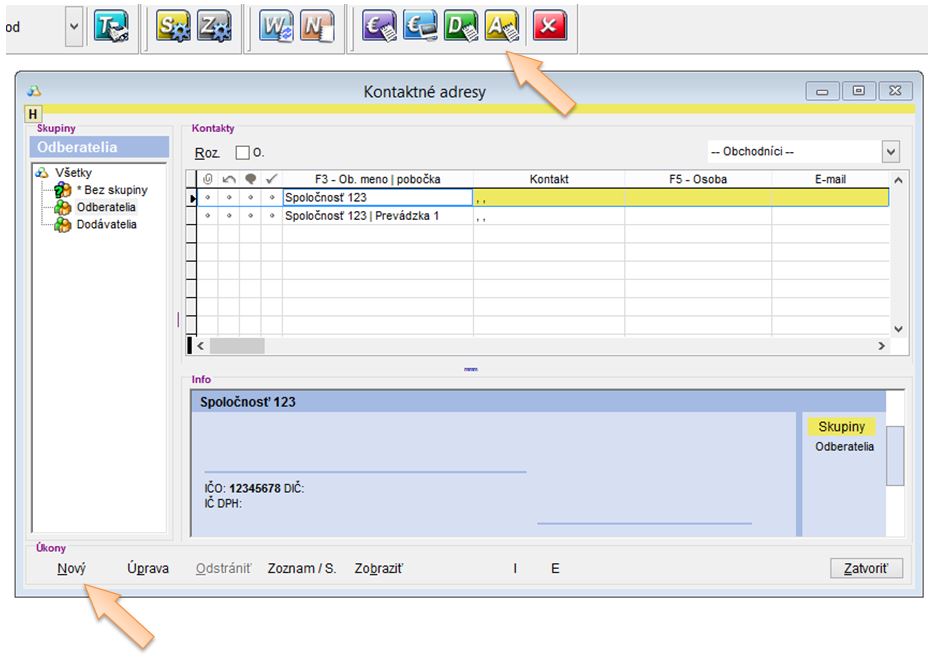The height and width of the screenshot is (663, 934).
Task: Click the teal 'T' print toolbar icon
Action: point(111,27)
